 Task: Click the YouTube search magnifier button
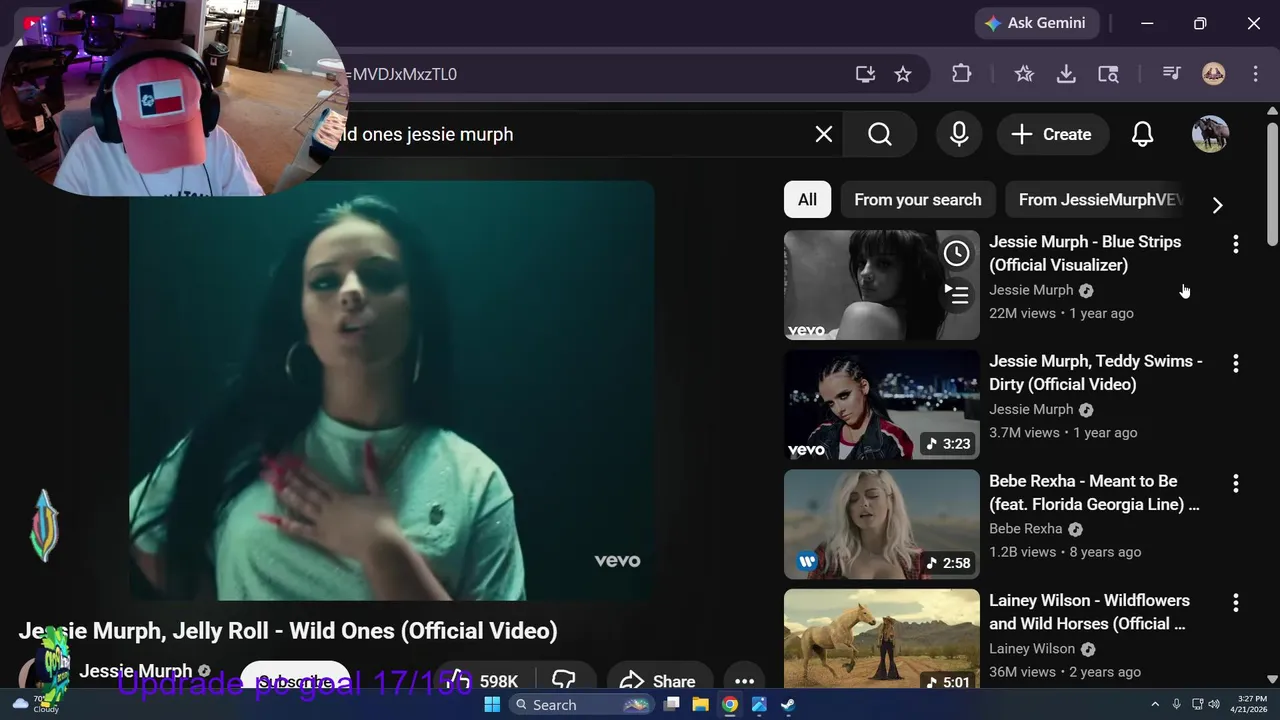coord(880,134)
